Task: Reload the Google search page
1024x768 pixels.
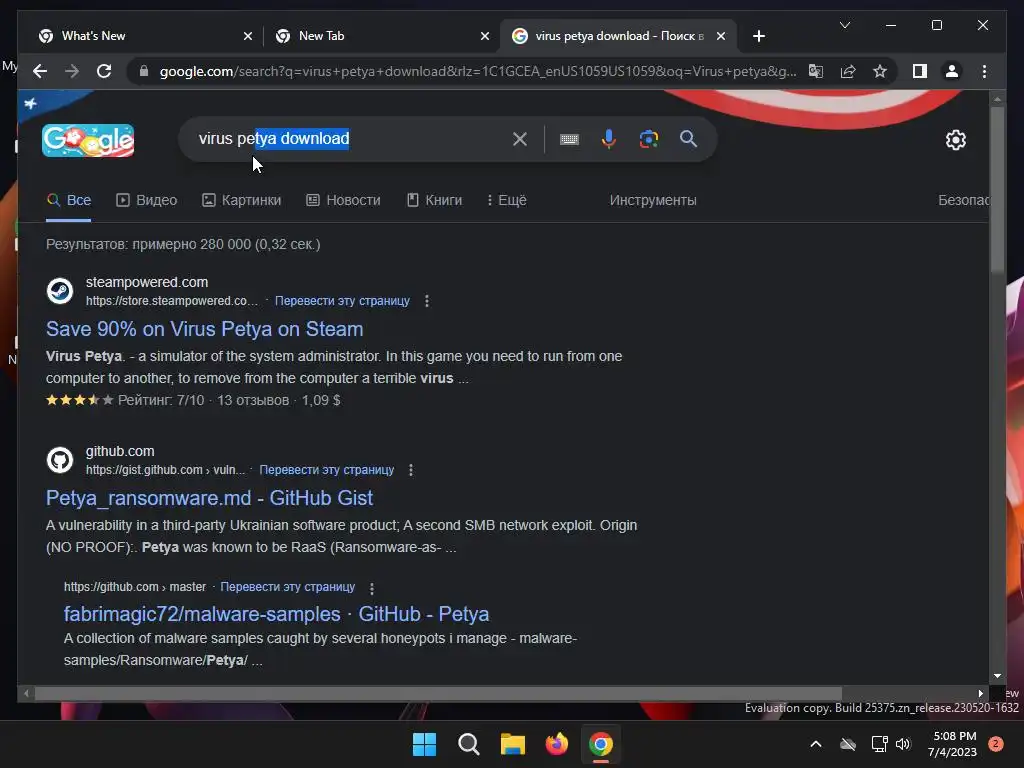Action: coord(104,71)
